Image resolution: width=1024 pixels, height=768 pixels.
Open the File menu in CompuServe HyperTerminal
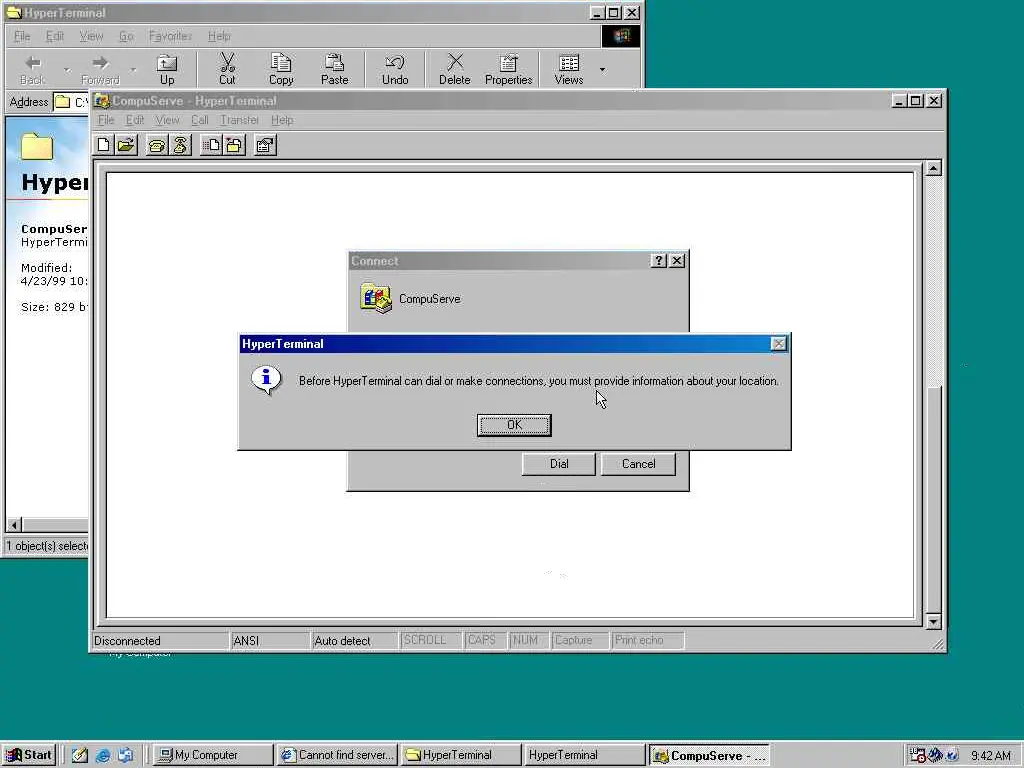pos(106,120)
